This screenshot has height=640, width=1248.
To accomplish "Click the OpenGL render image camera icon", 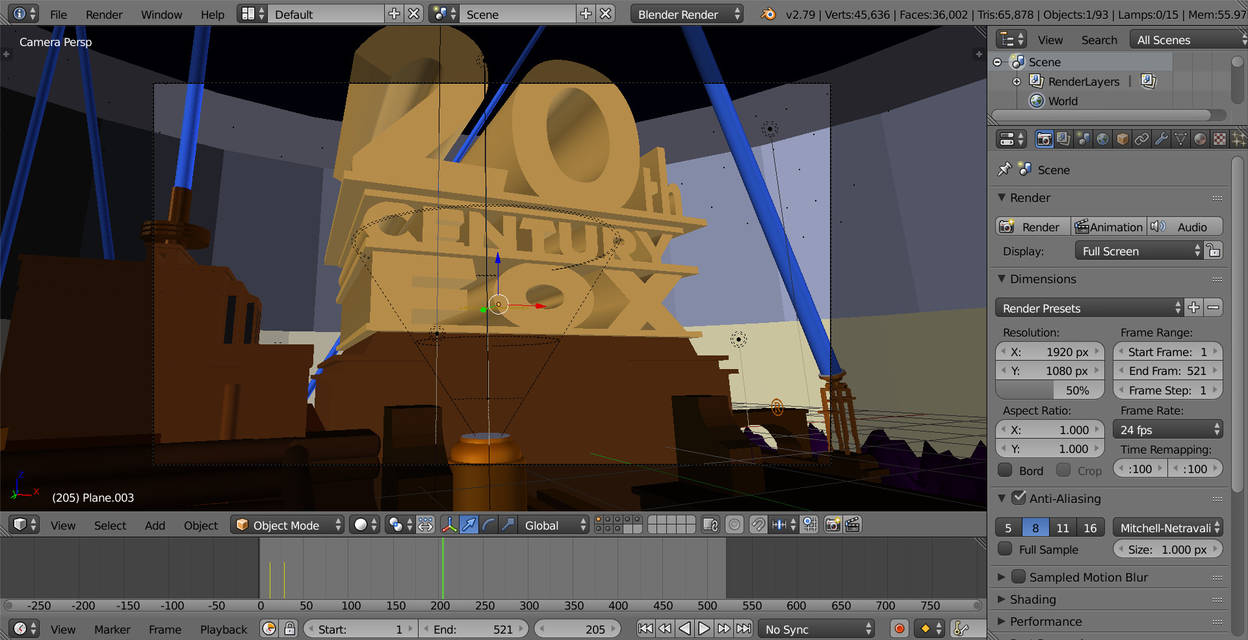I will [x=832, y=524].
